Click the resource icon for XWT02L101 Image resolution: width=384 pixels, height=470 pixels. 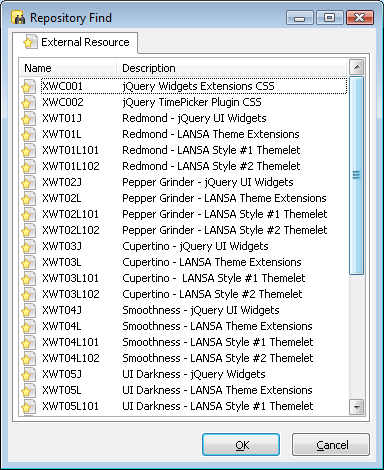28,214
